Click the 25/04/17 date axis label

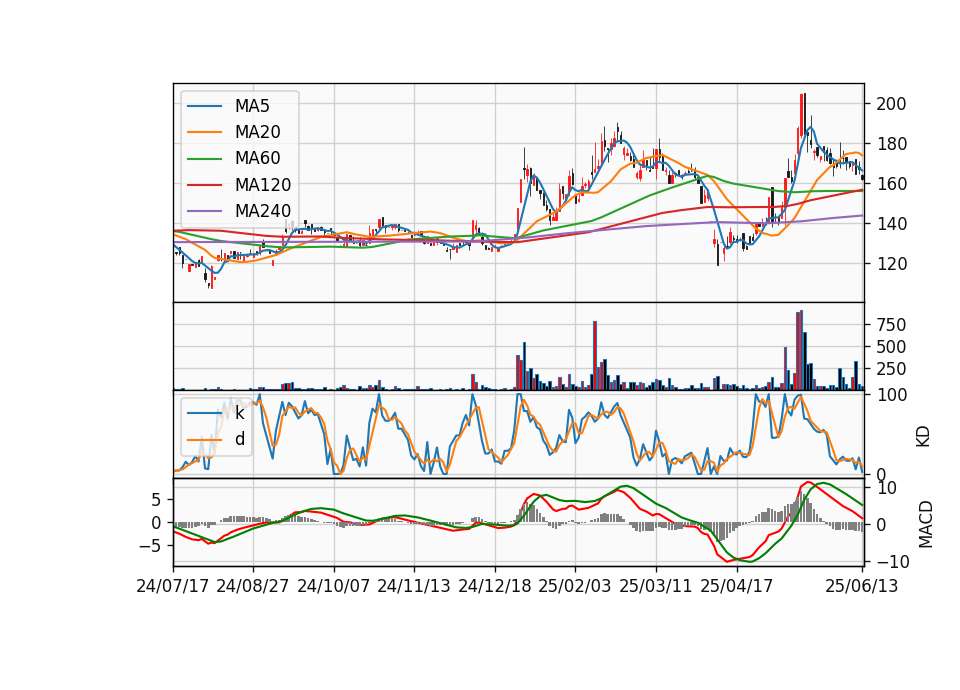pos(737,586)
